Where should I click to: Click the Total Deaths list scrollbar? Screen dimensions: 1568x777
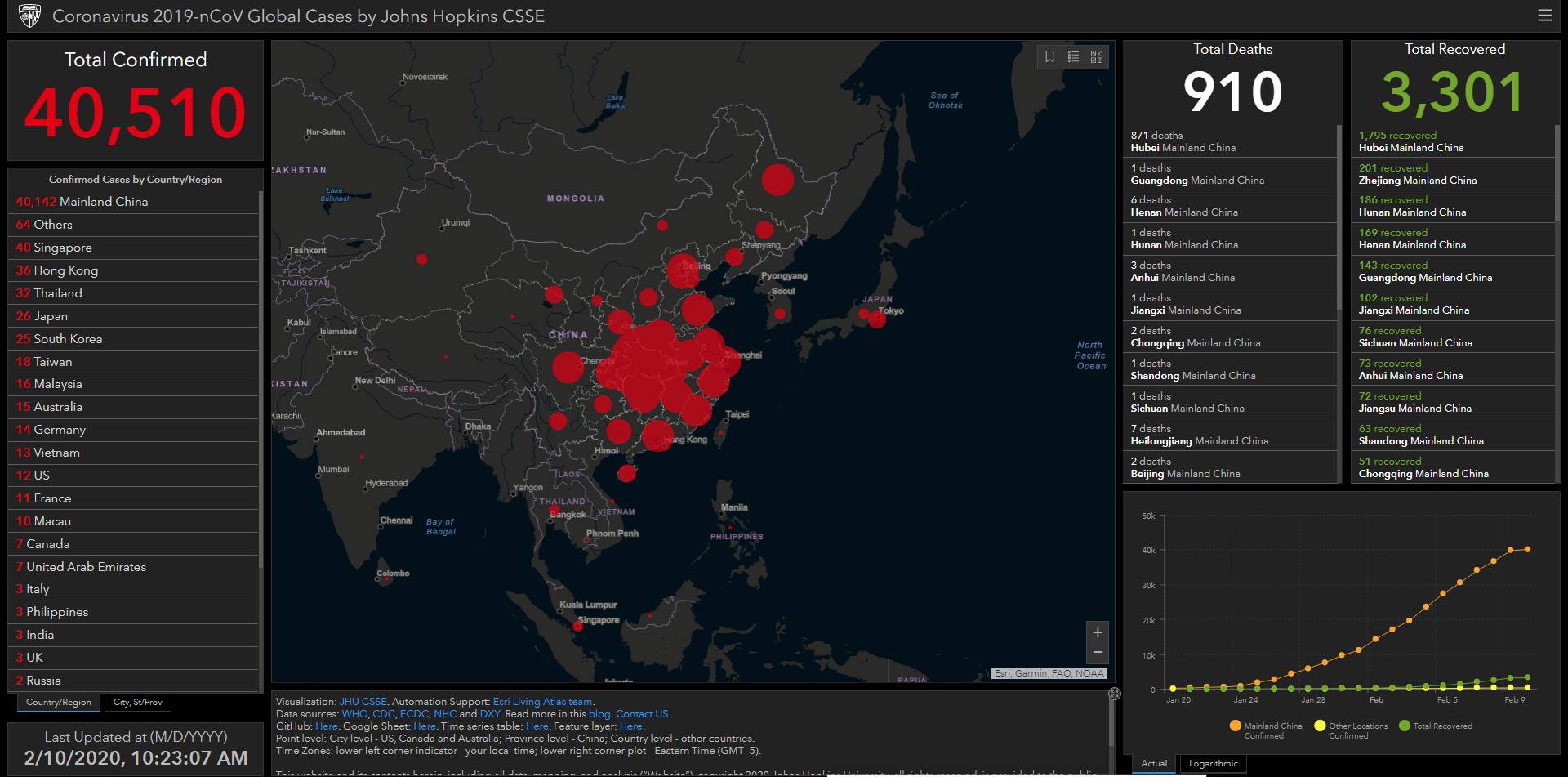pos(1339,217)
